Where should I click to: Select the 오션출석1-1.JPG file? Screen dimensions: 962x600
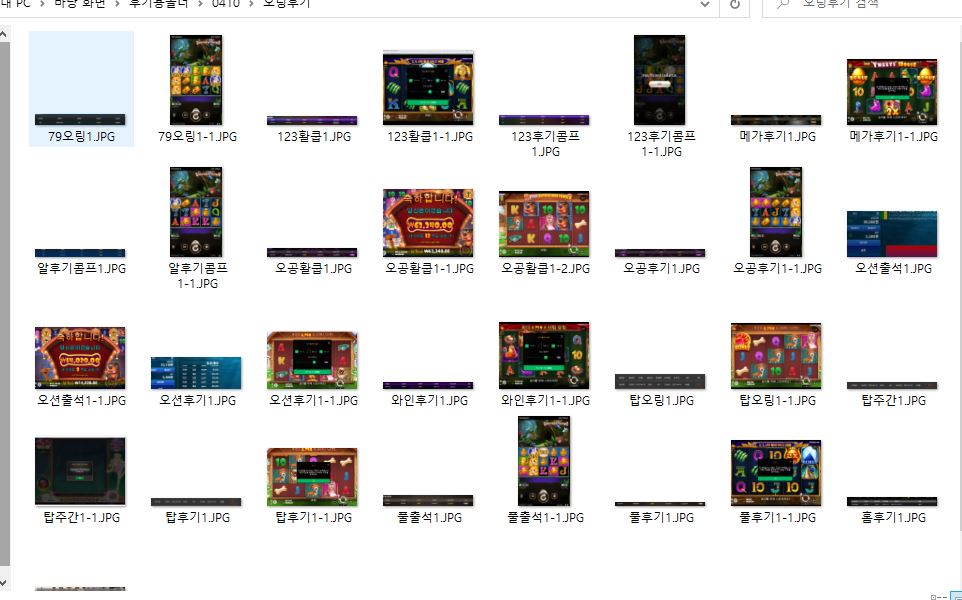pyautogui.click(x=80, y=358)
